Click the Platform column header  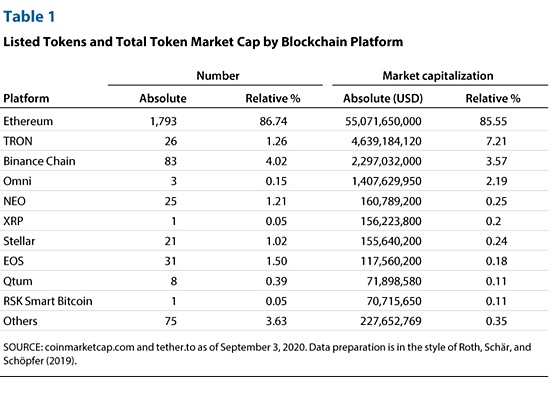coord(26,98)
